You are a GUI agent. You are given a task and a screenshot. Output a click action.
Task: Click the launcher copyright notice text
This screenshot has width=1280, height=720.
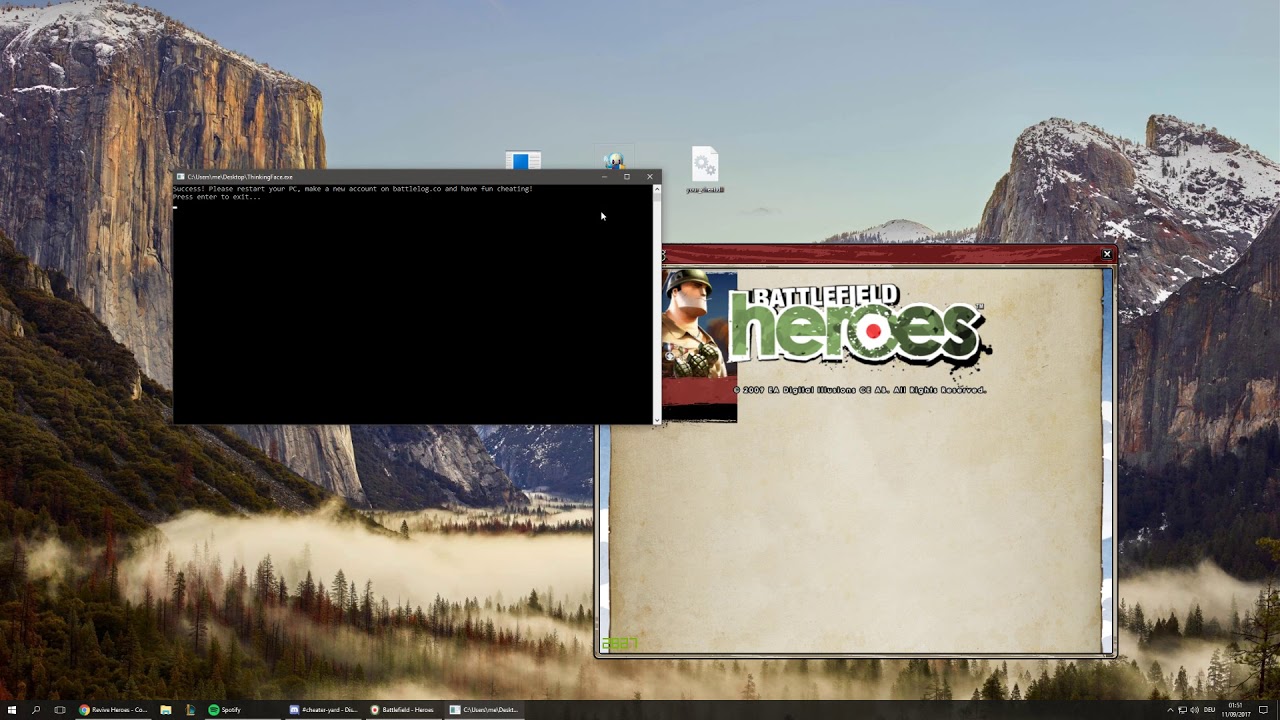[x=860, y=390]
